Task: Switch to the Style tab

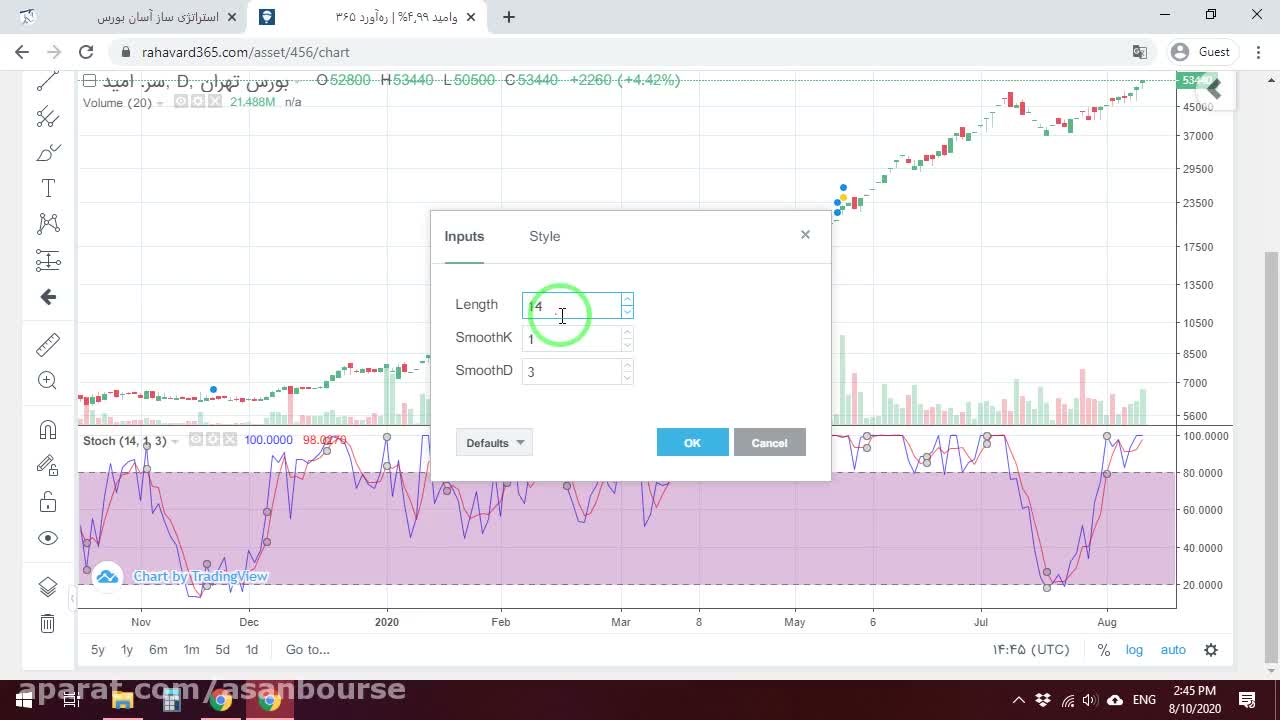Action: [545, 236]
